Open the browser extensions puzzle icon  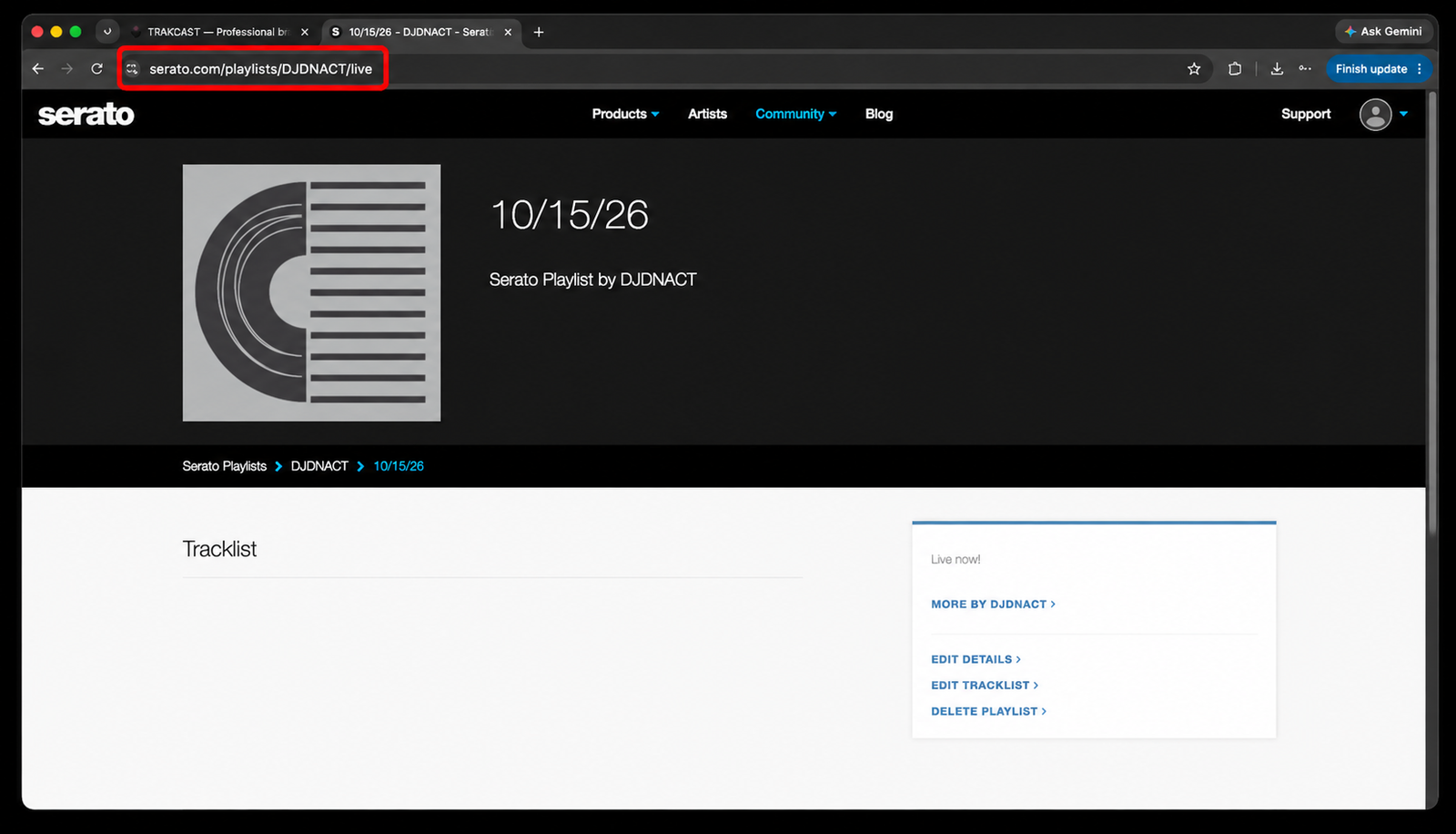pos(1235,68)
